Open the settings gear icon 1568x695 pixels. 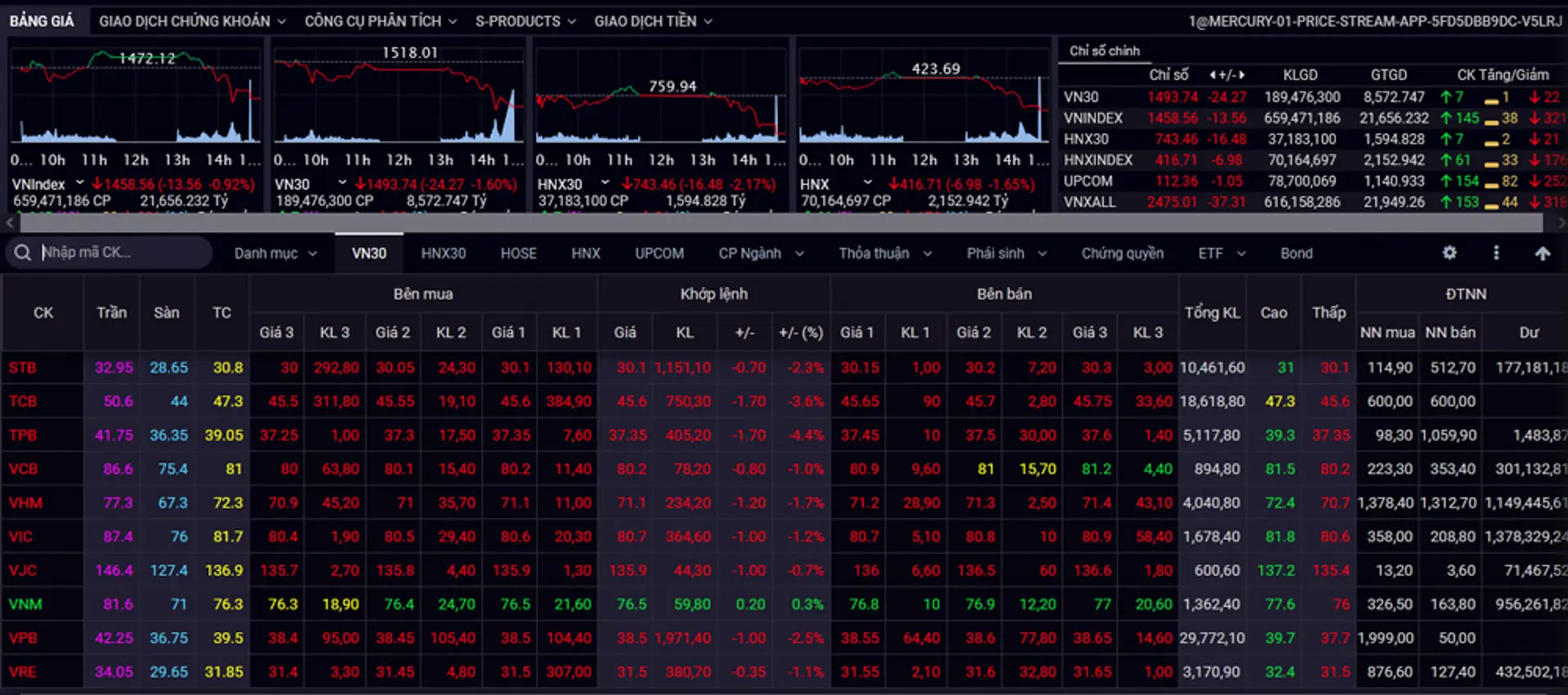tap(1450, 253)
